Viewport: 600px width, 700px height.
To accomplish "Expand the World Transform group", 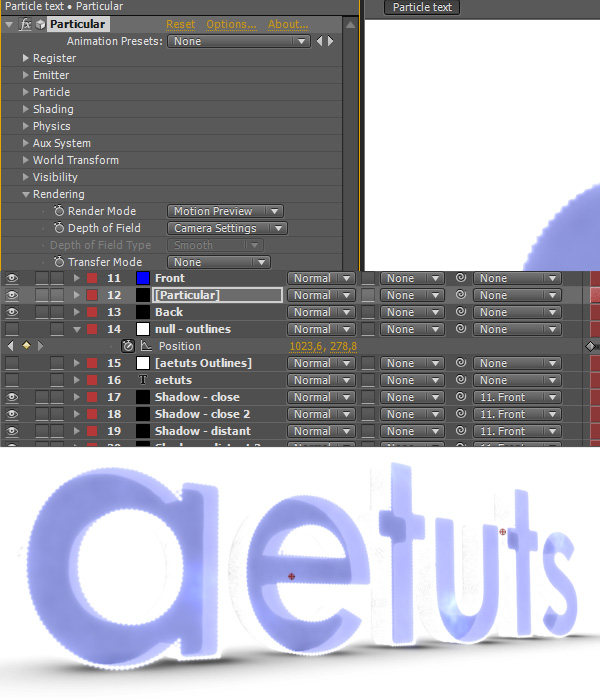I will point(25,160).
